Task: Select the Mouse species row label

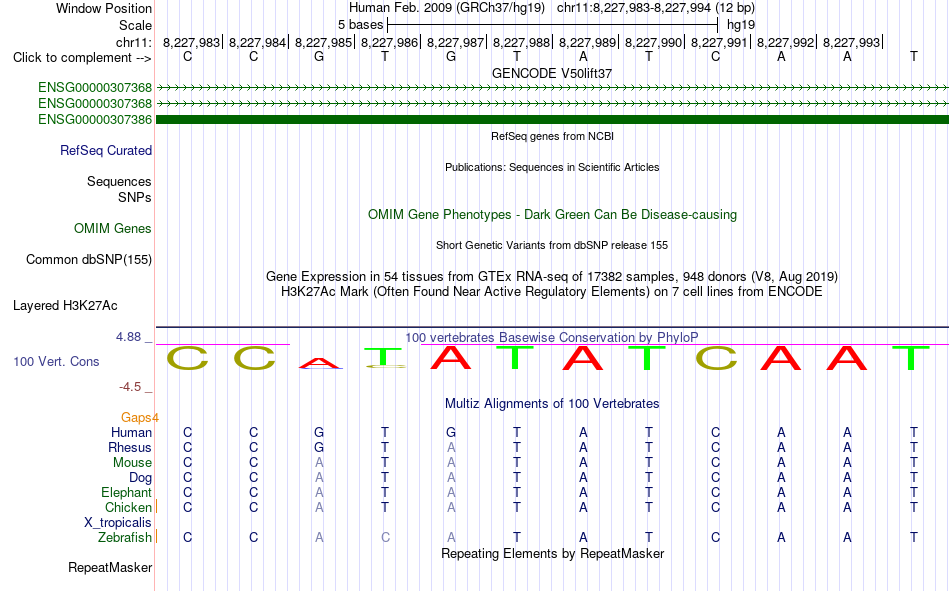Action: pyautogui.click(x=132, y=462)
